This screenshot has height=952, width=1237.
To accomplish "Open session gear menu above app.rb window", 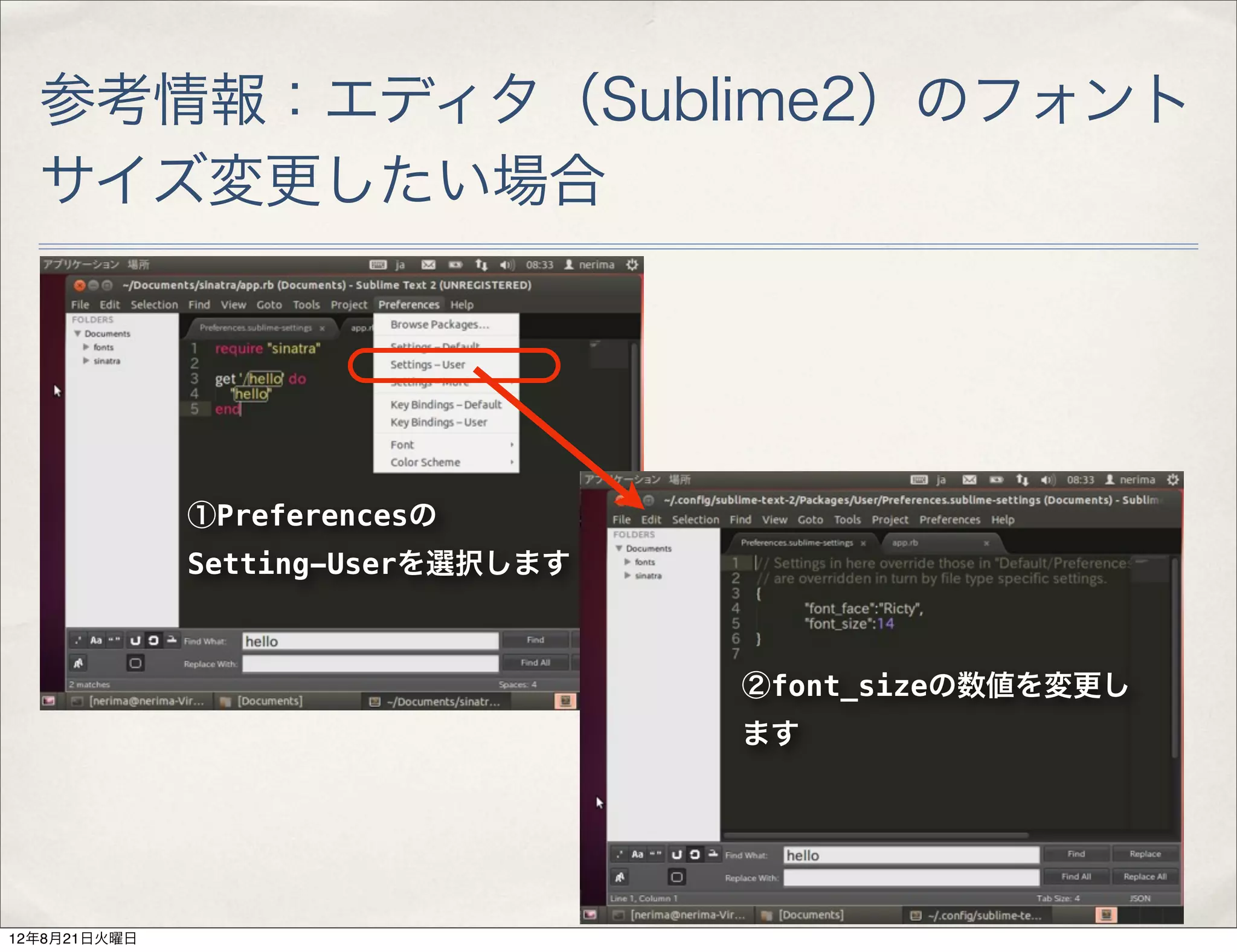I will [632, 265].
